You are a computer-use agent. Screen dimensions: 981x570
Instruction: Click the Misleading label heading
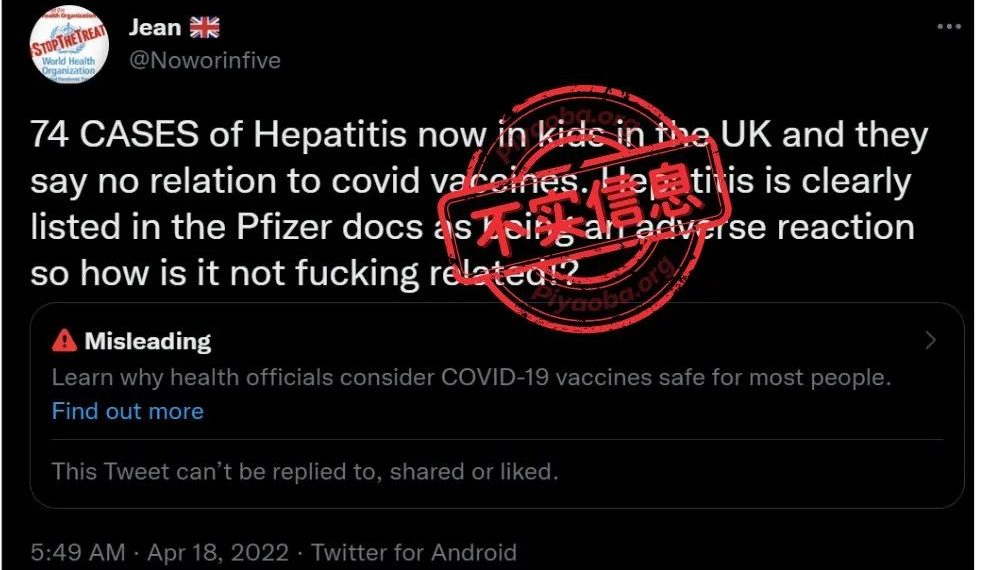point(148,341)
